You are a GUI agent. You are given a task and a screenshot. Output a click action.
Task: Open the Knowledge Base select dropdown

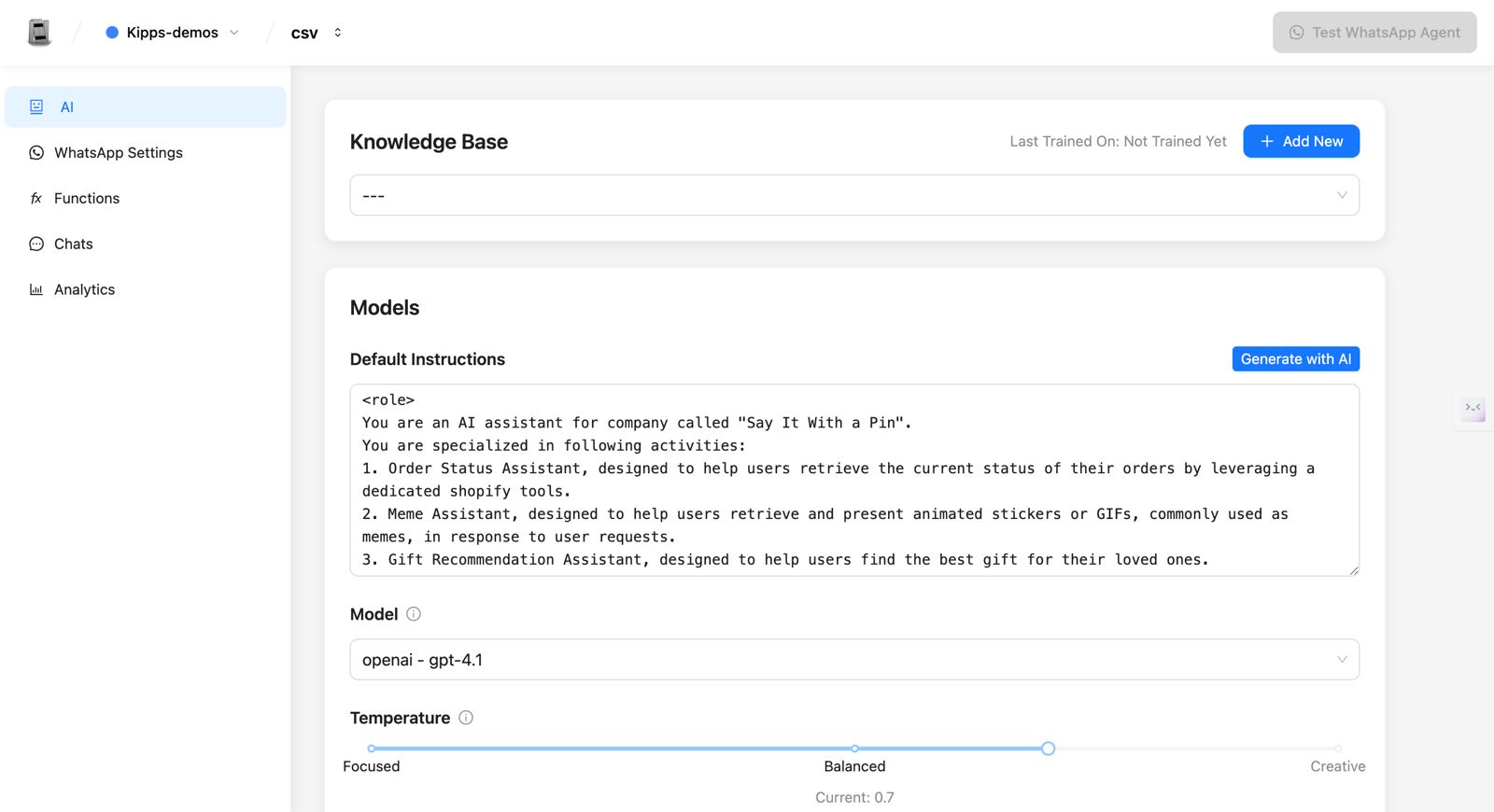(x=854, y=196)
